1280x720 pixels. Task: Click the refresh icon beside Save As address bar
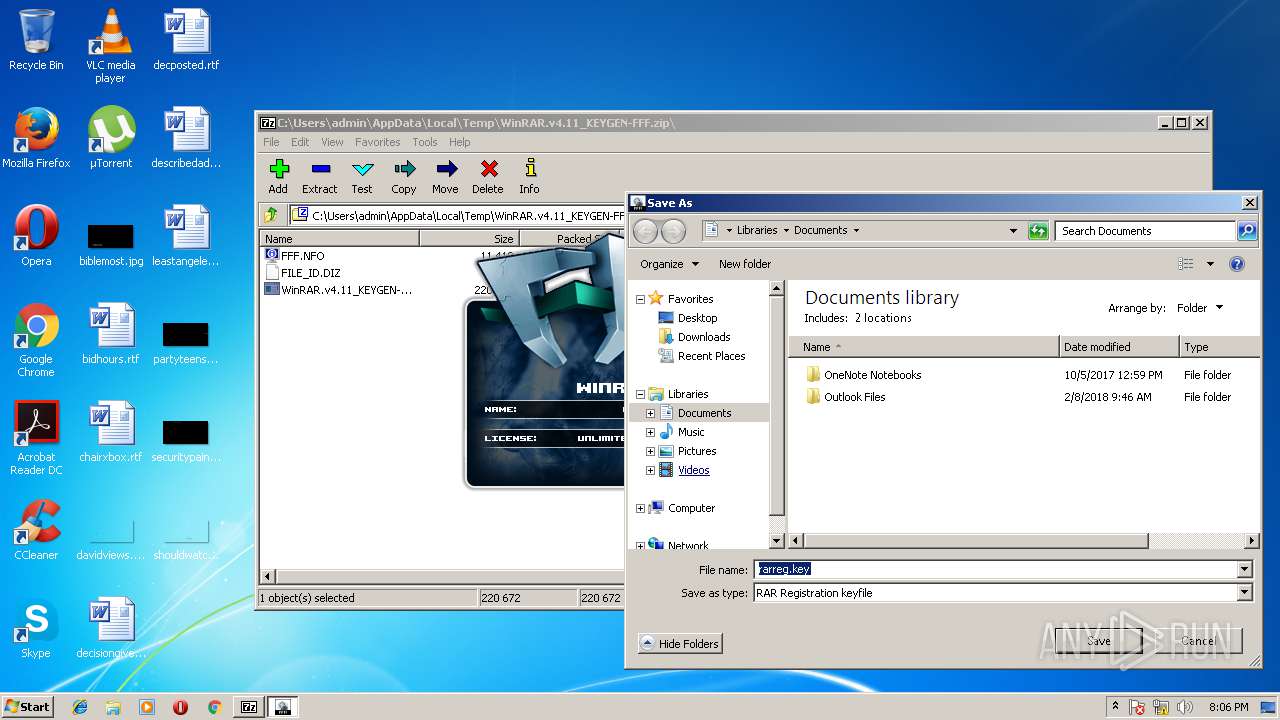tap(1038, 231)
